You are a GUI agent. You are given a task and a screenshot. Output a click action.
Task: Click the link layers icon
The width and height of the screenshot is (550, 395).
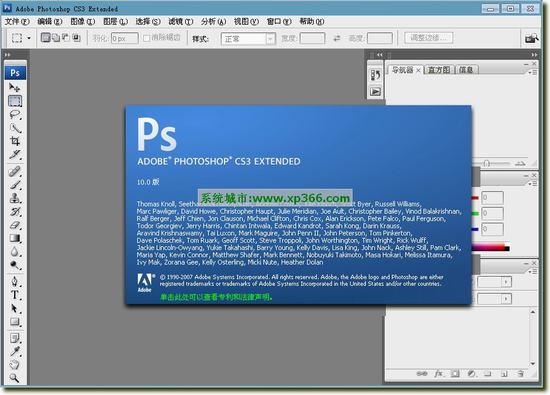click(422, 374)
